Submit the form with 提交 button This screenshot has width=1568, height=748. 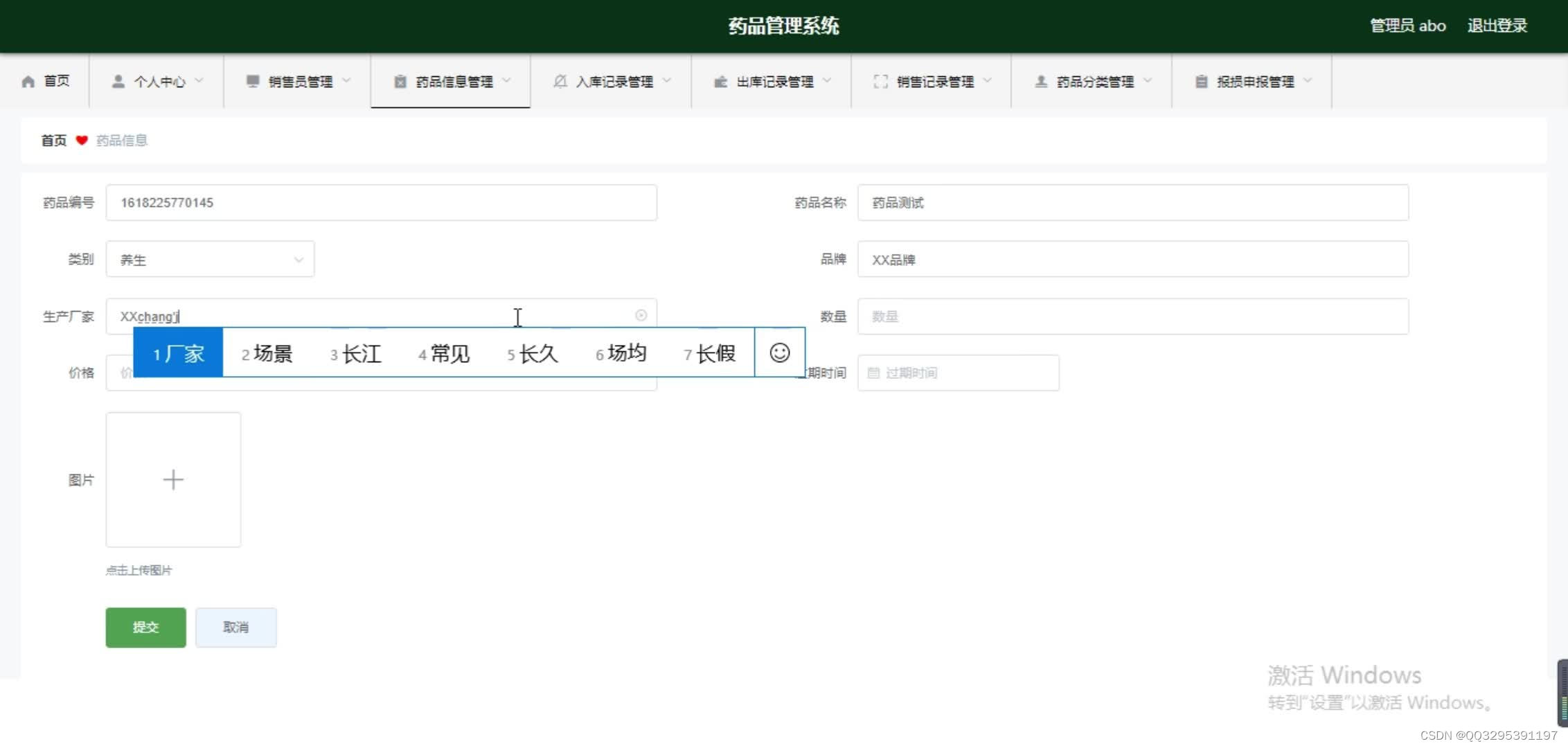coord(145,627)
